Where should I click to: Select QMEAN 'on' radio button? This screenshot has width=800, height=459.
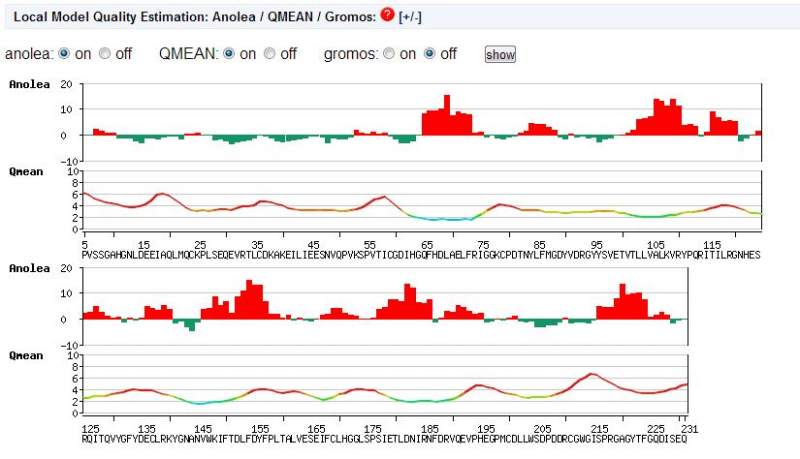(x=229, y=53)
